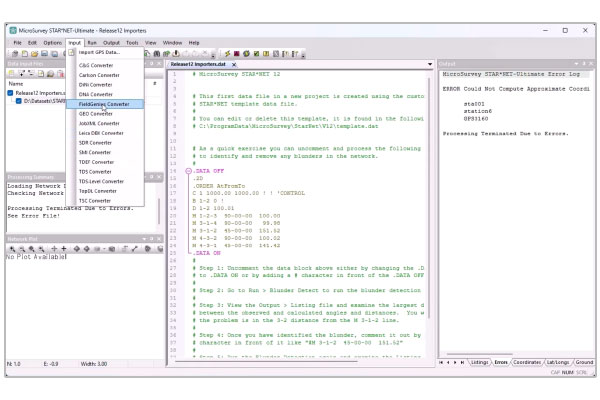Click the find binoculars icon in toolbar
600x400 pixels.
coord(157,54)
